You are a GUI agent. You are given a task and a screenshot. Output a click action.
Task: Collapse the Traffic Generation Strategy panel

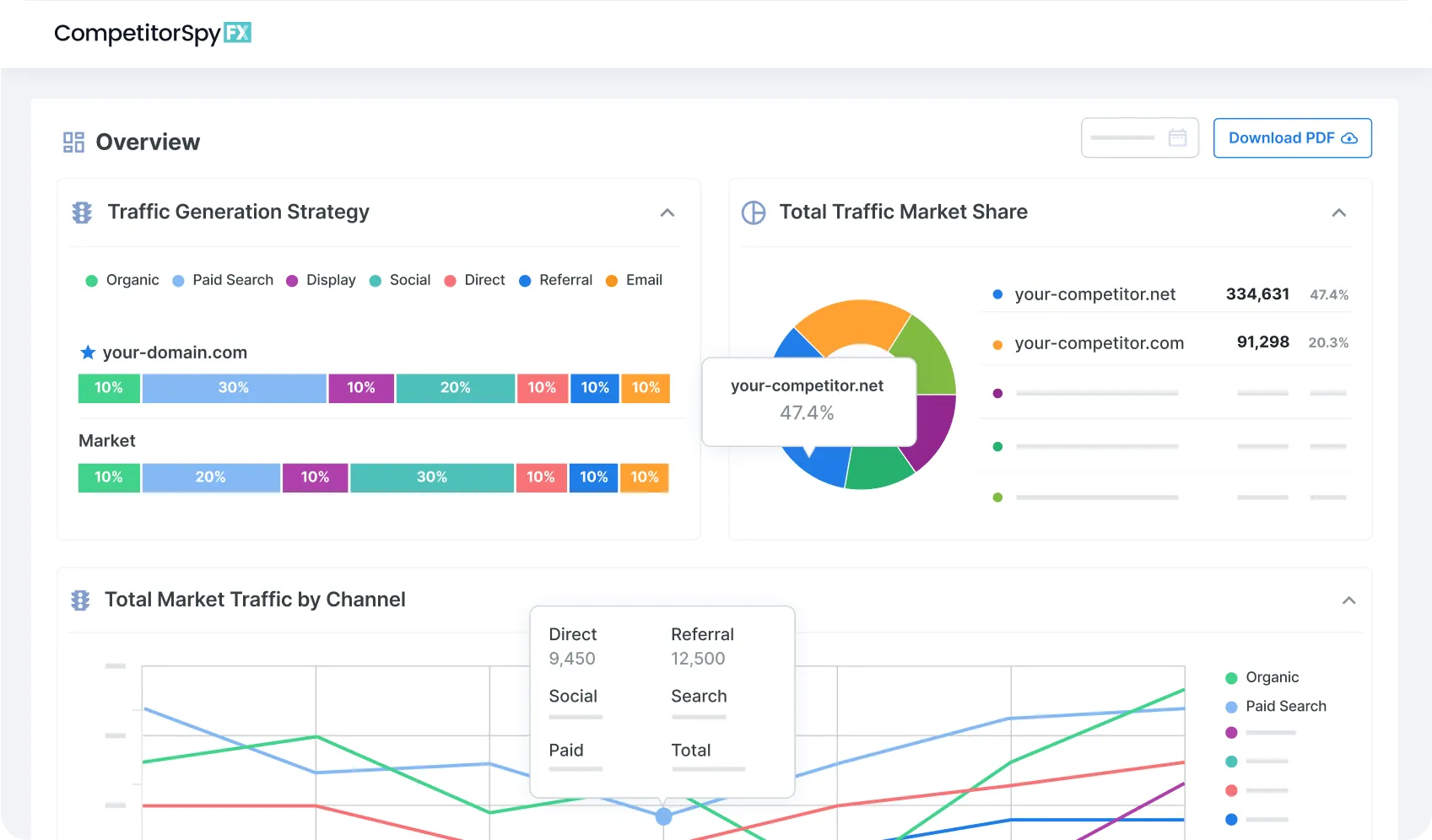667,213
